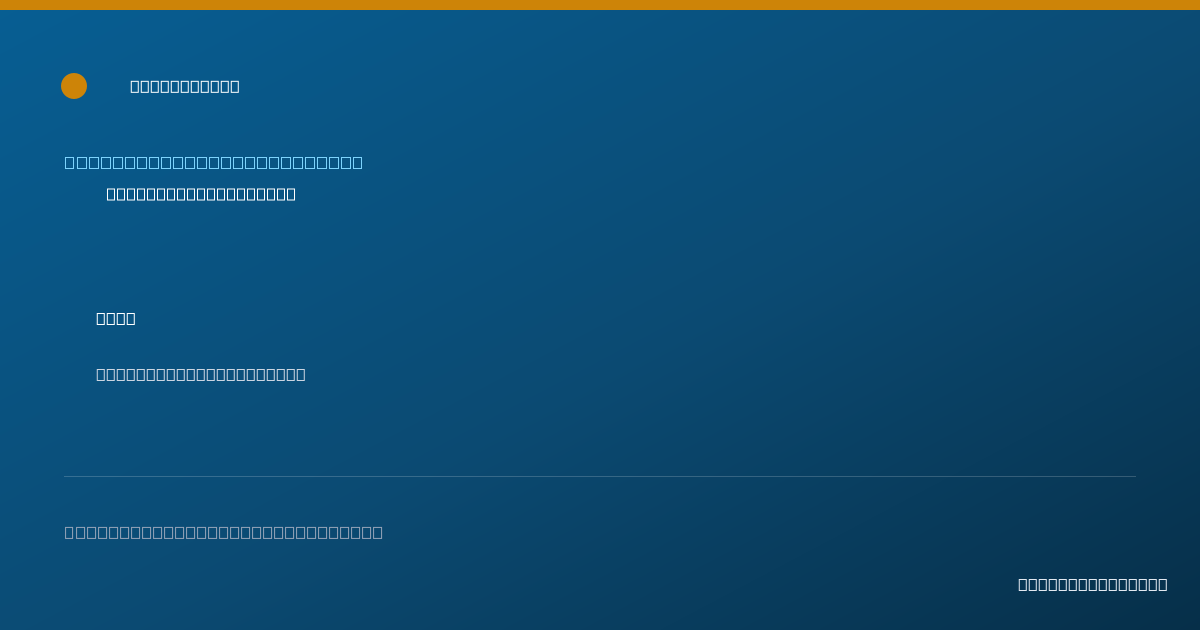Viewport: 1200px width, 630px height.
Task: Click the last character of the pale line below the label
Action: (301, 374)
